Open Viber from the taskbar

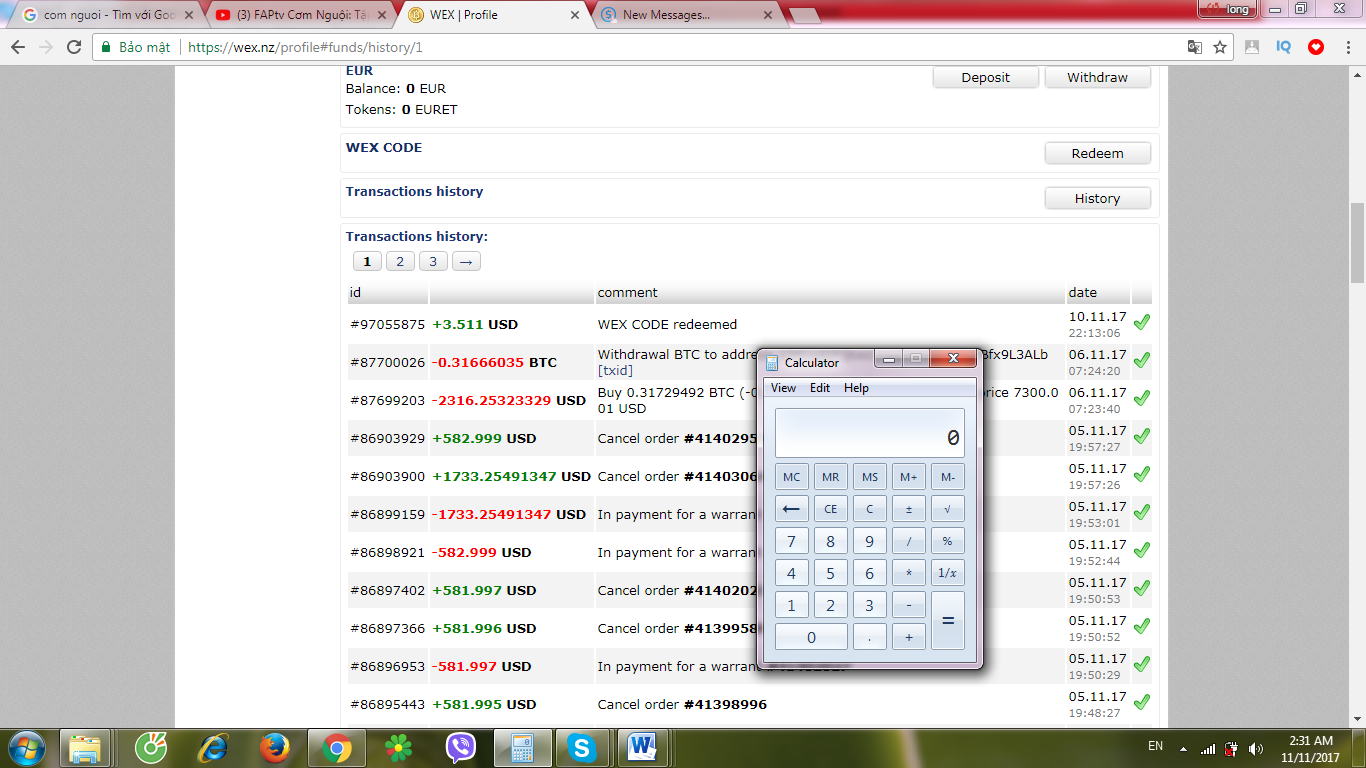click(x=461, y=747)
